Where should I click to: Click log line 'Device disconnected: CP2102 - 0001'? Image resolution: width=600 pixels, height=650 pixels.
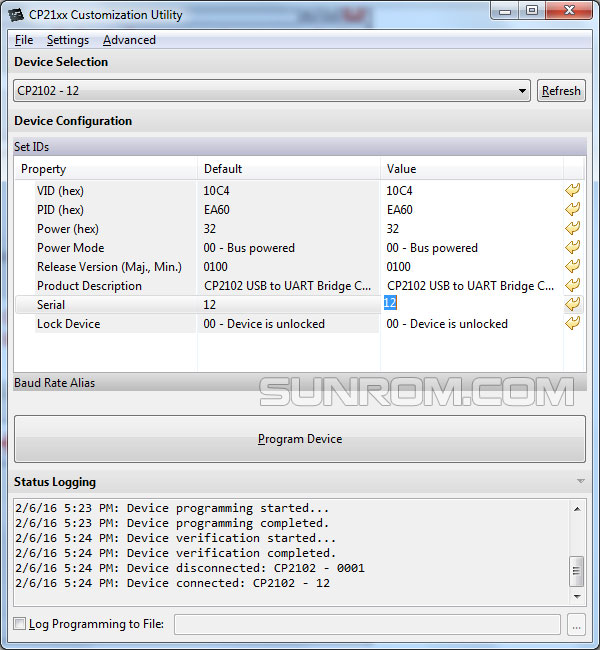[190, 568]
